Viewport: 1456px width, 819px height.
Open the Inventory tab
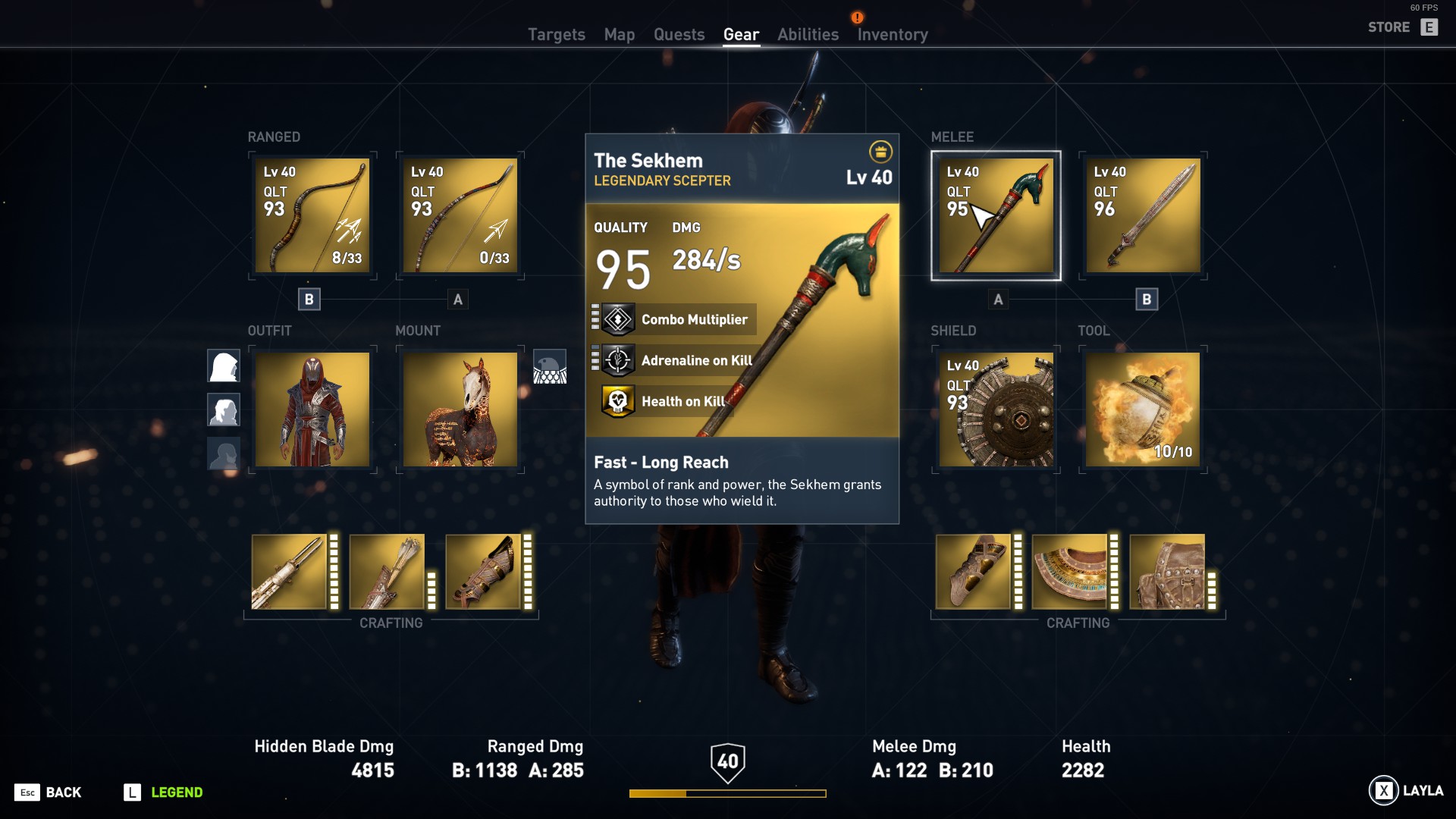point(893,34)
